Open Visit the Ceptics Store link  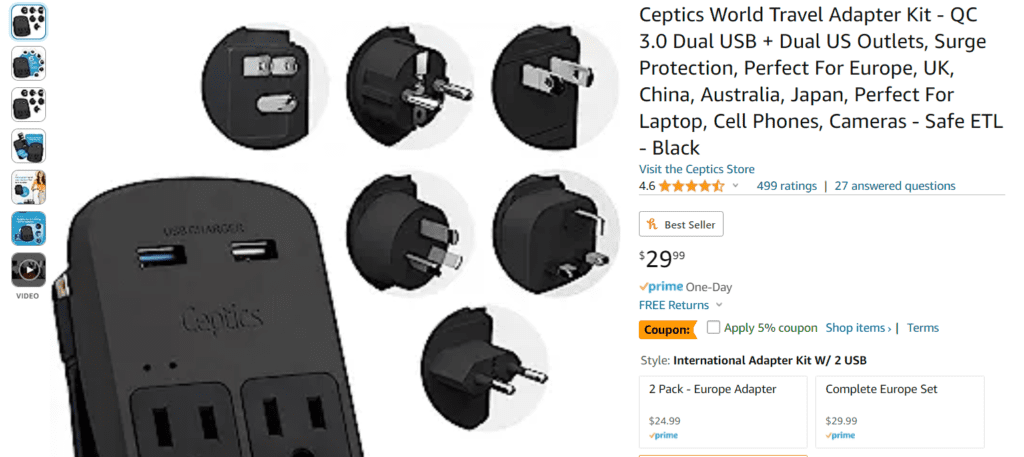click(696, 169)
